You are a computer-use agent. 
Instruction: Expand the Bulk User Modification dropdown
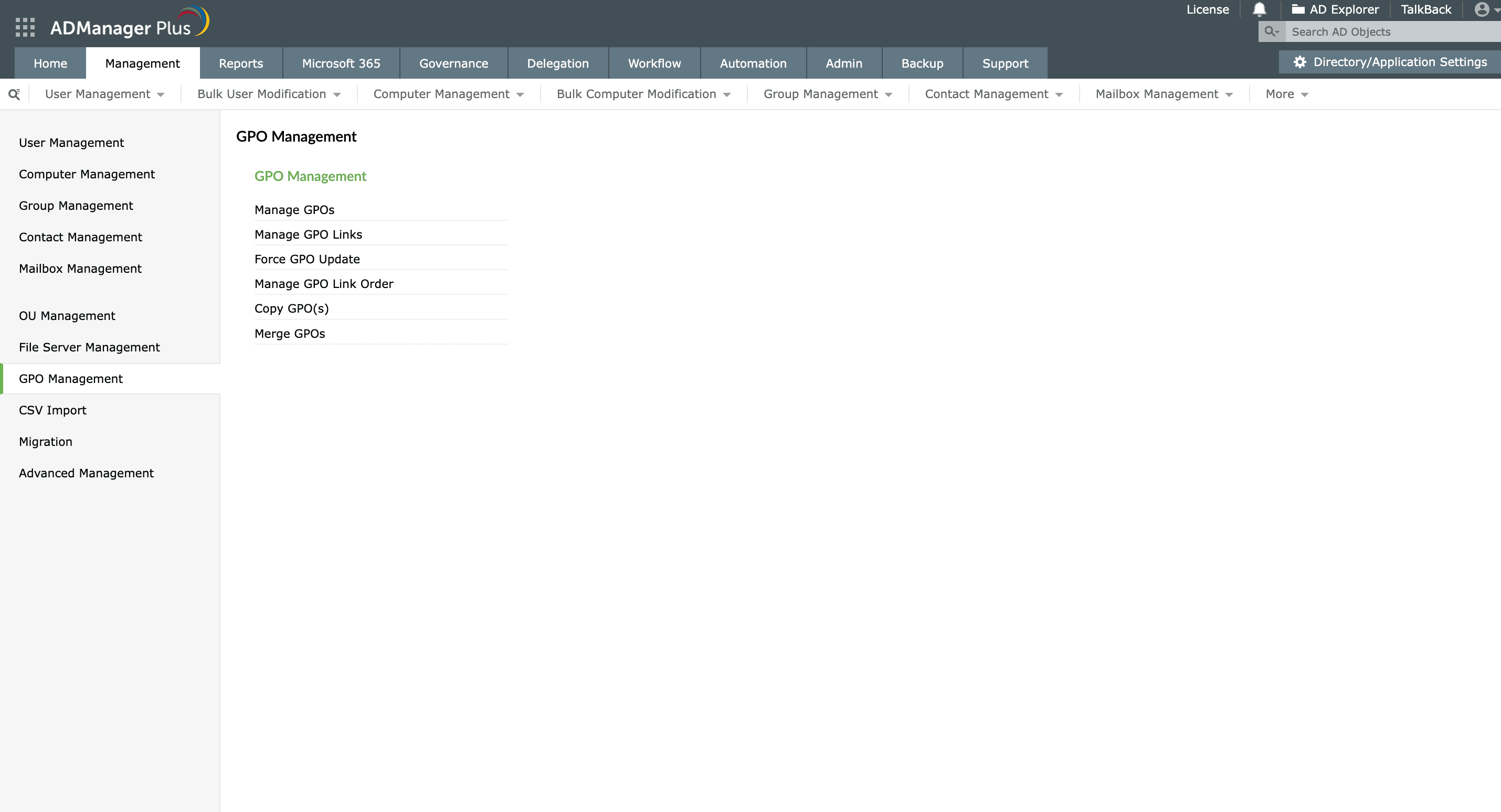coord(269,94)
